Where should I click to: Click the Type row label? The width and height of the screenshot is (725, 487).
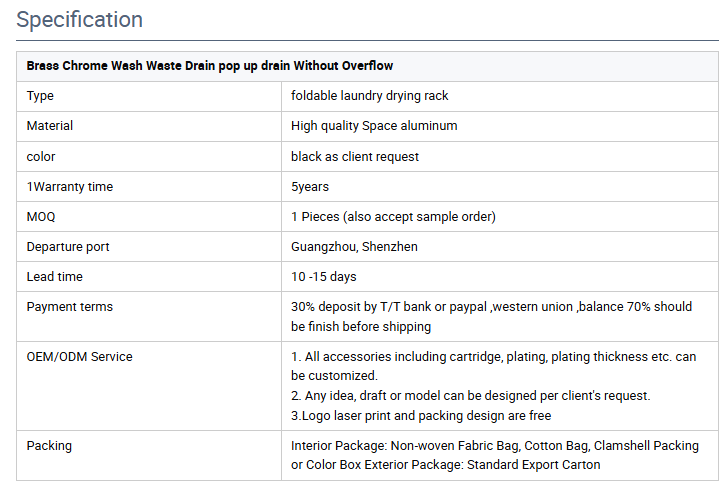tap(40, 96)
